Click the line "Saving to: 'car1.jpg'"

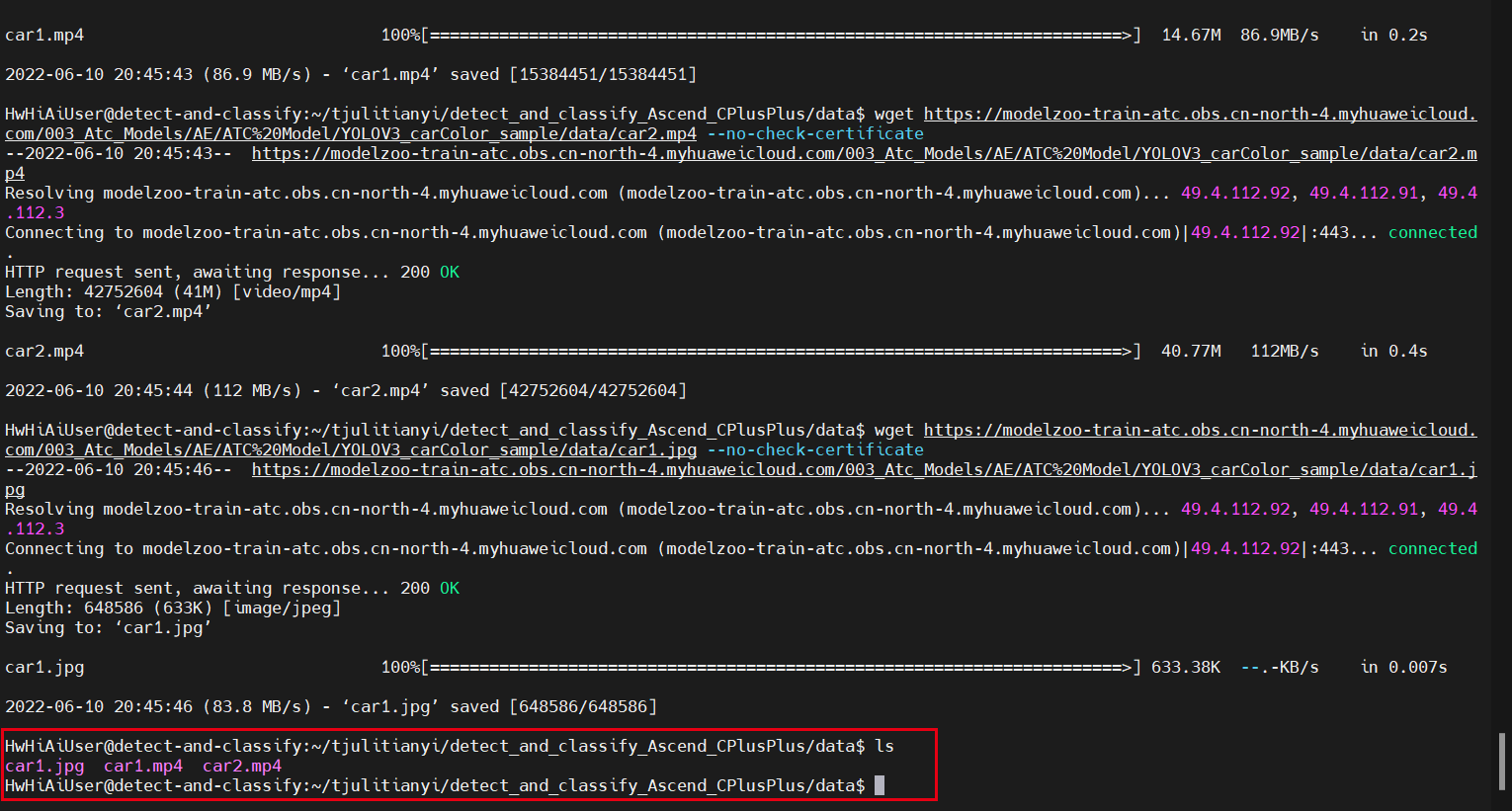pyautogui.click(x=109, y=627)
